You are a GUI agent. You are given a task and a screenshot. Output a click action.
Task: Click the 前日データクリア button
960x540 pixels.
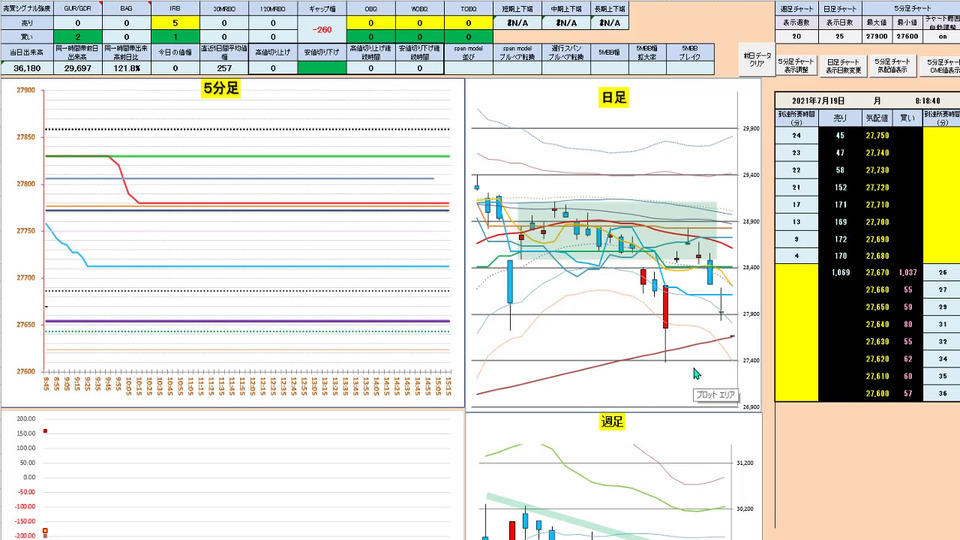[x=756, y=59]
